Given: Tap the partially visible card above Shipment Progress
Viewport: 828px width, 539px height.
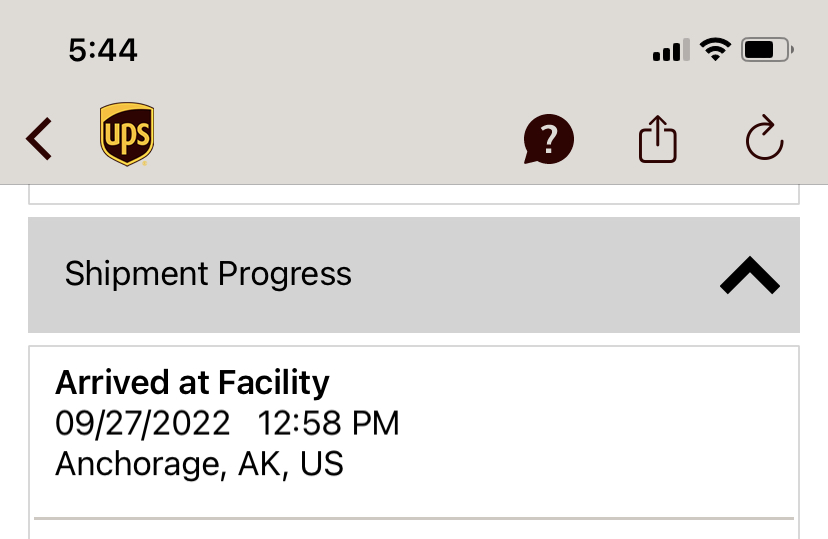Looking at the screenshot, I should pyautogui.click(x=414, y=194).
